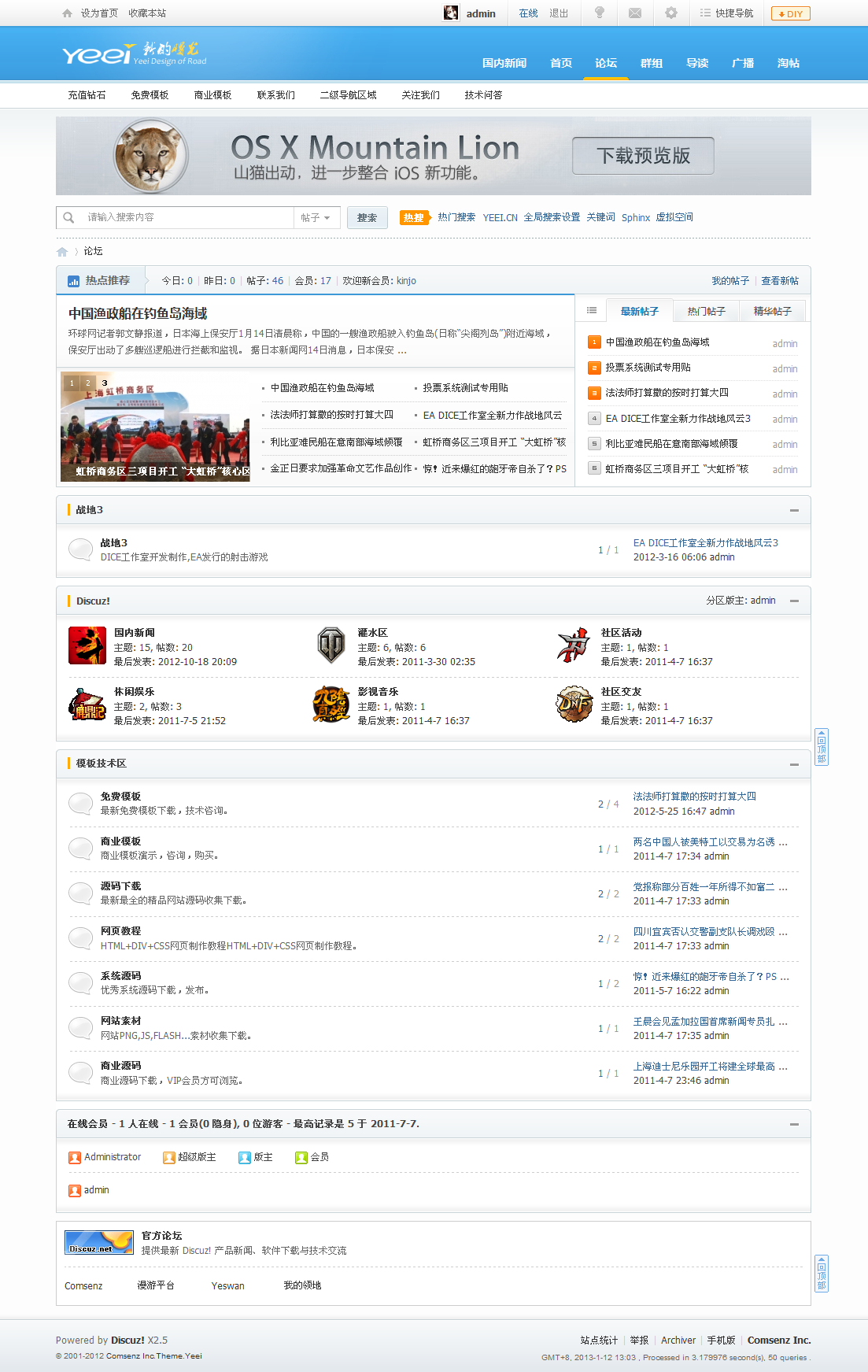Open the 我的帖子 link
The width and height of the screenshot is (868, 1372).
(730, 281)
